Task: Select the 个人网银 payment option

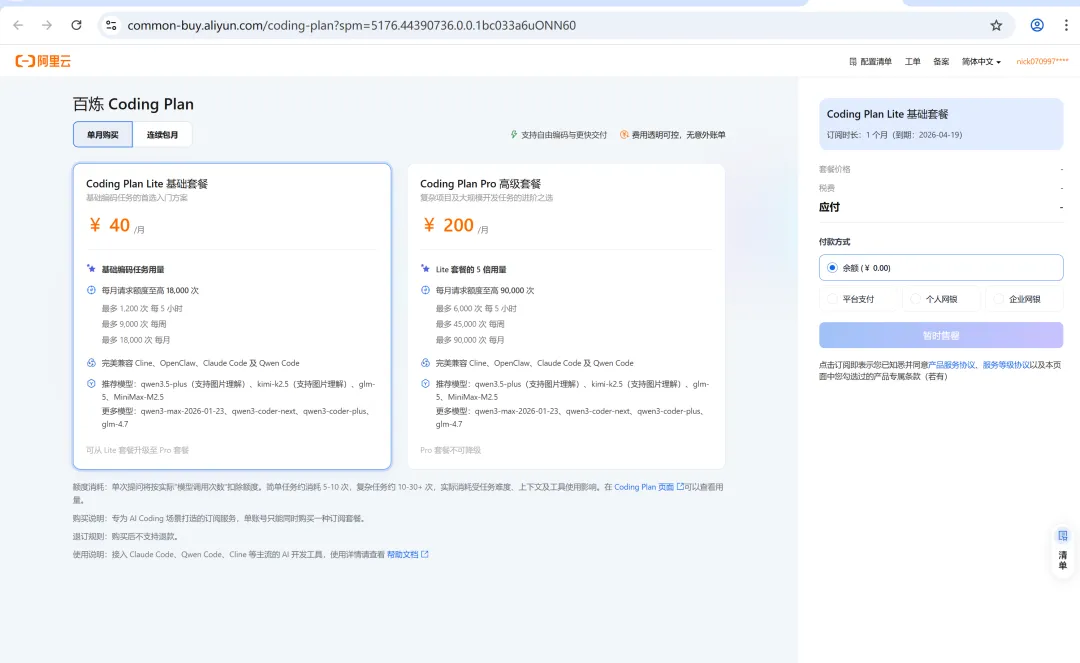Action: 941,299
